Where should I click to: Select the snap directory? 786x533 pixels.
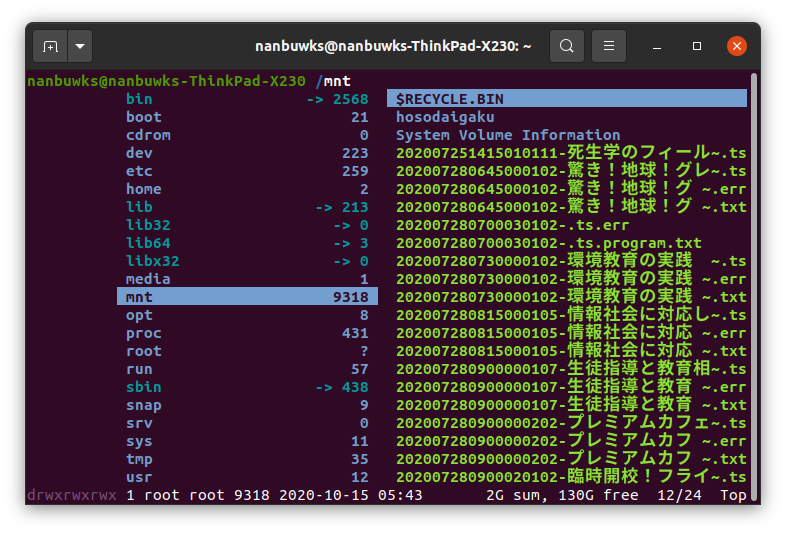tap(247, 406)
